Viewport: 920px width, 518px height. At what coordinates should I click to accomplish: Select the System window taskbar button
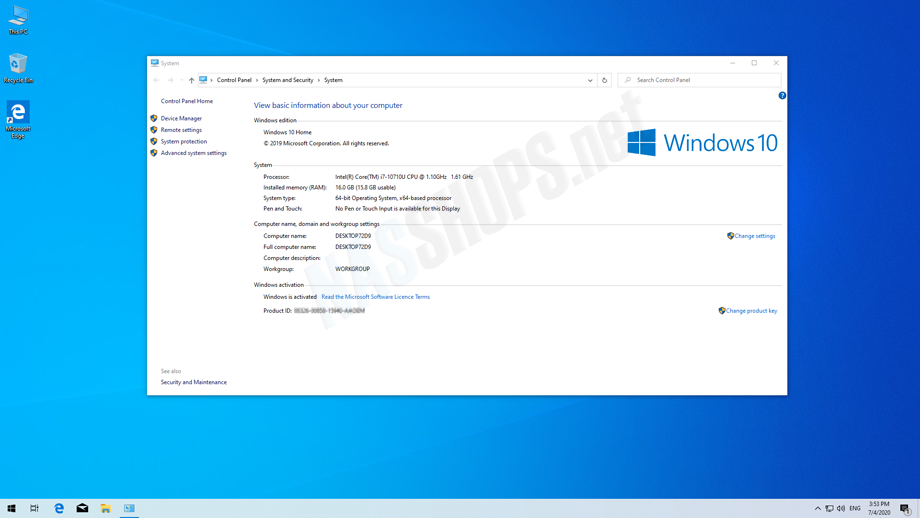coord(129,508)
